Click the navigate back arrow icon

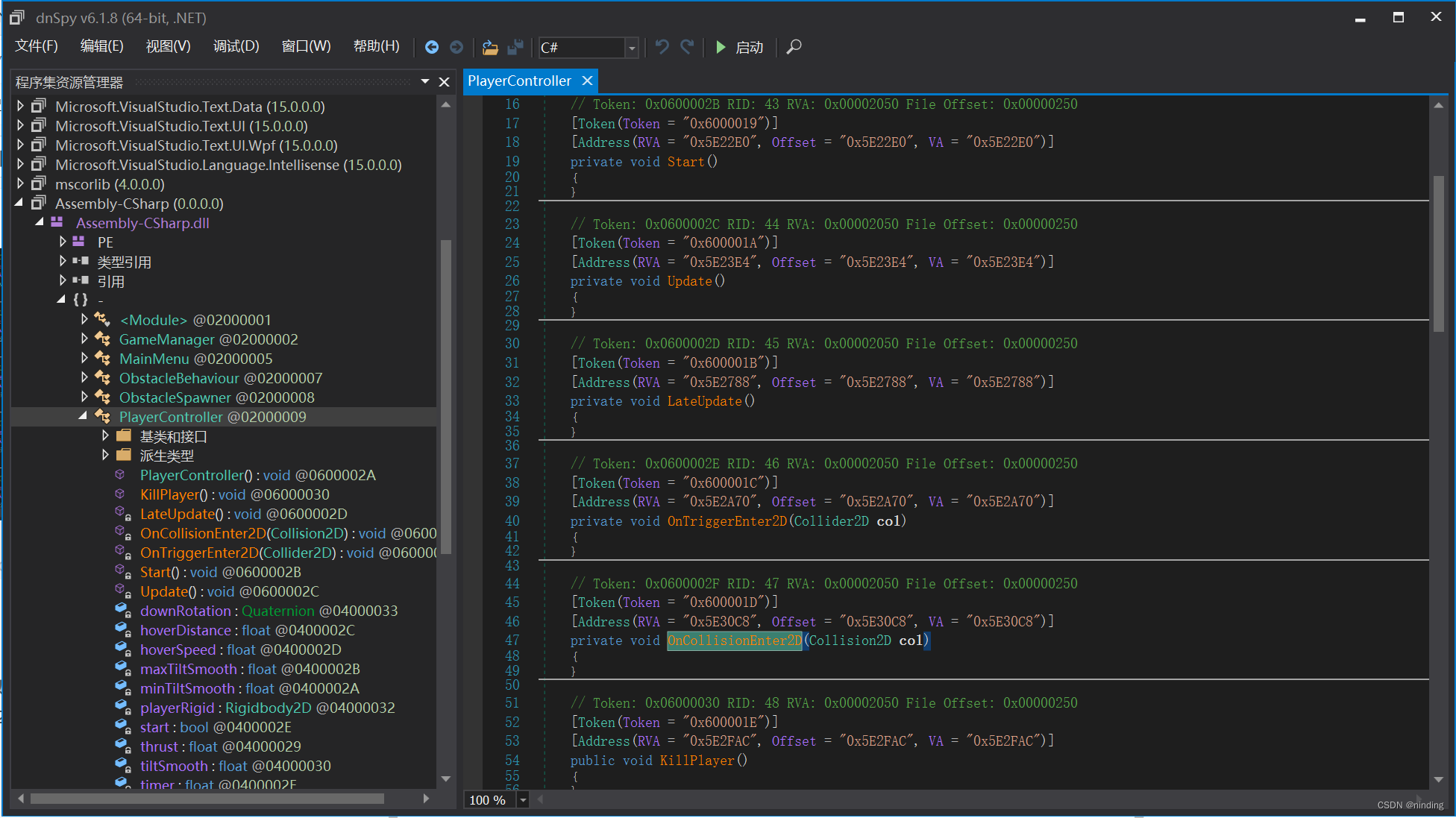431,47
